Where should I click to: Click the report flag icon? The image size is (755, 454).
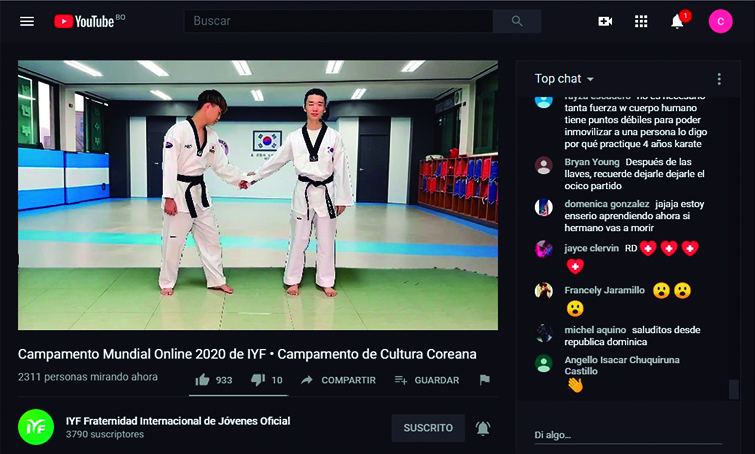click(484, 380)
